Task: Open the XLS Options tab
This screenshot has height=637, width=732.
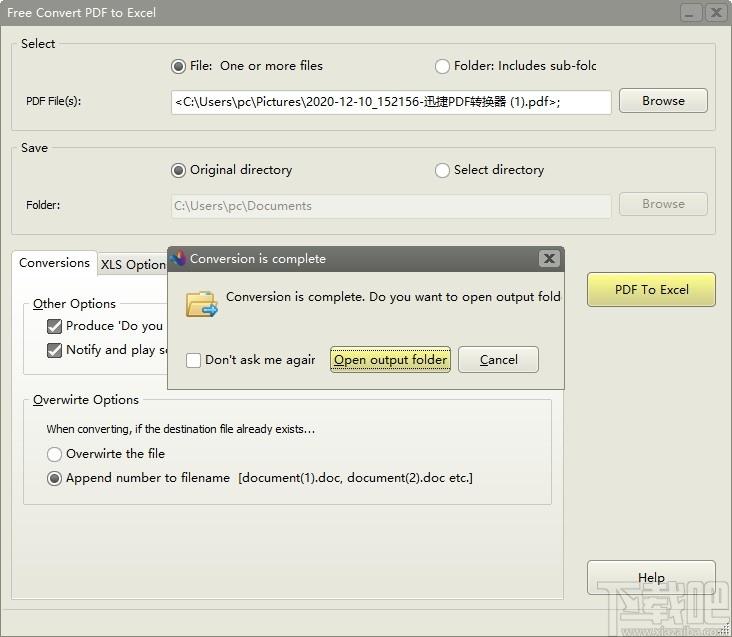Action: pos(133,265)
